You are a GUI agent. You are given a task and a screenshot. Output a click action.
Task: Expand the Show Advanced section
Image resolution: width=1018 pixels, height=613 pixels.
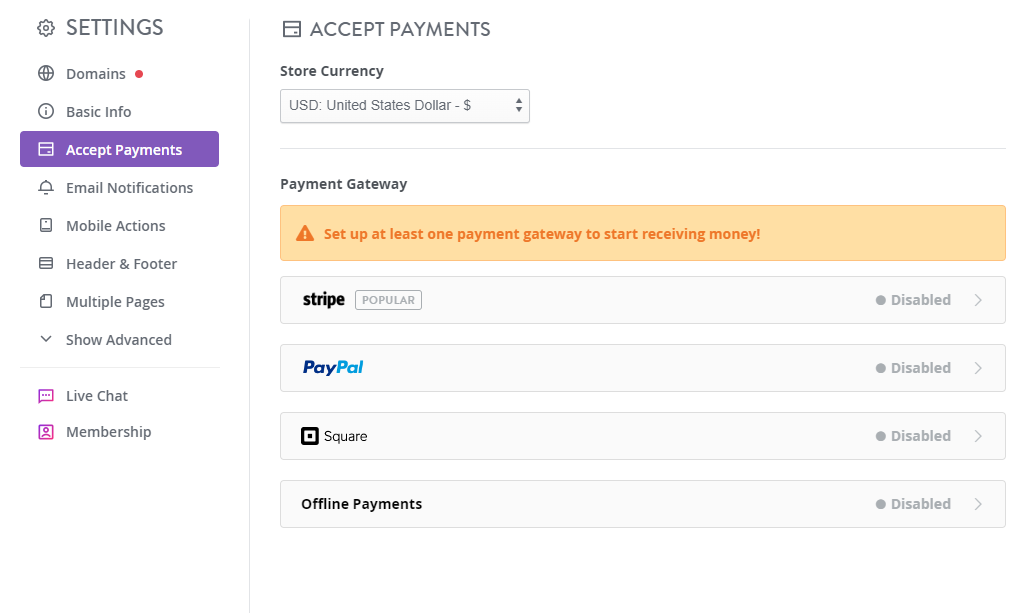pos(118,340)
